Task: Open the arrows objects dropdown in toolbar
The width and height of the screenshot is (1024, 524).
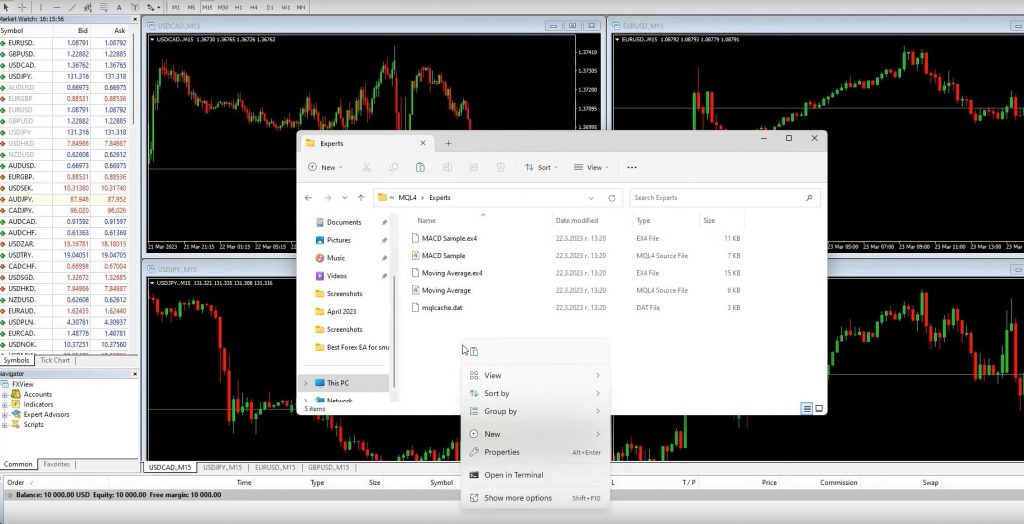Action: click(153, 7)
